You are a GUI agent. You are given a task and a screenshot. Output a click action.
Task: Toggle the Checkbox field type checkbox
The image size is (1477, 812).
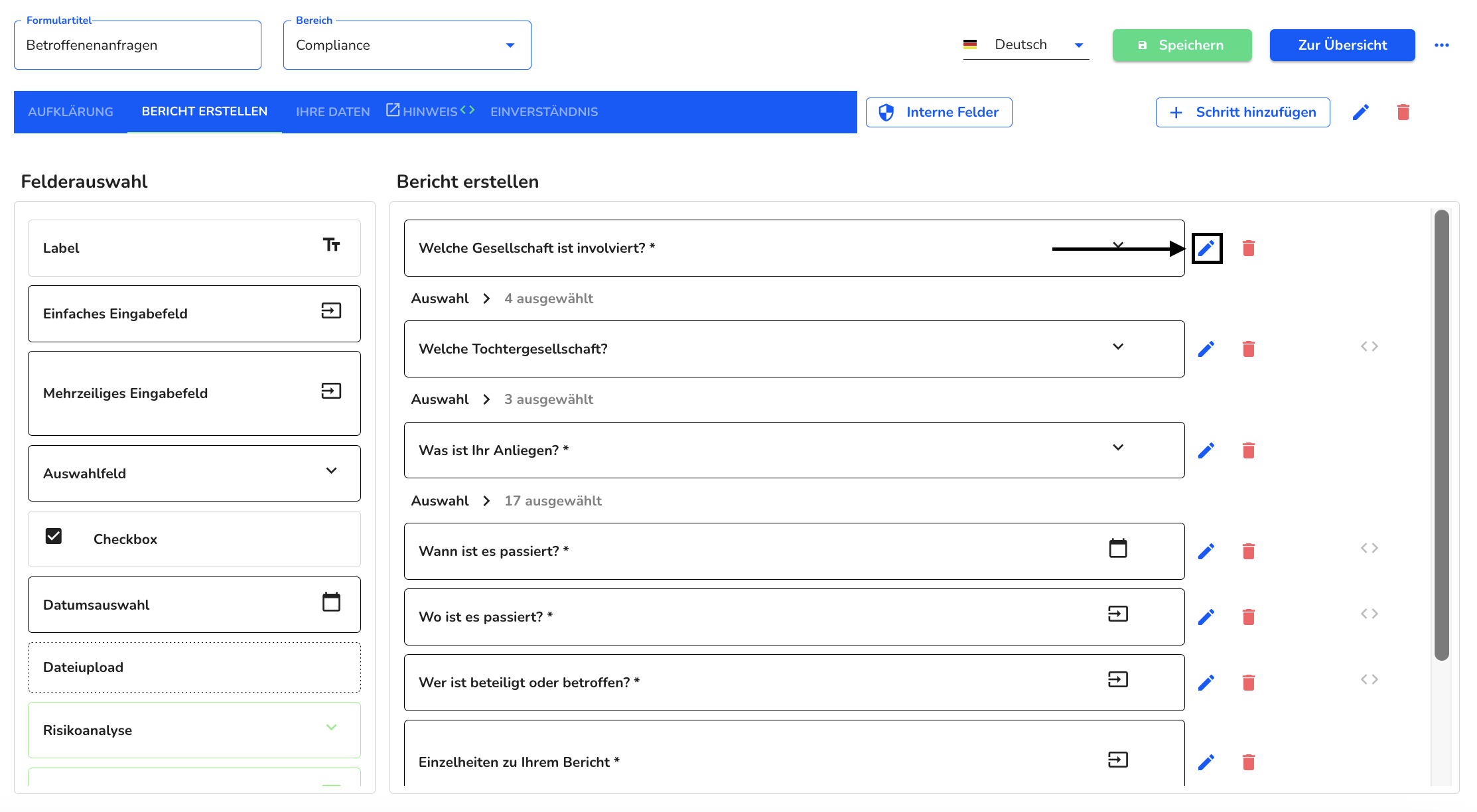[54, 536]
